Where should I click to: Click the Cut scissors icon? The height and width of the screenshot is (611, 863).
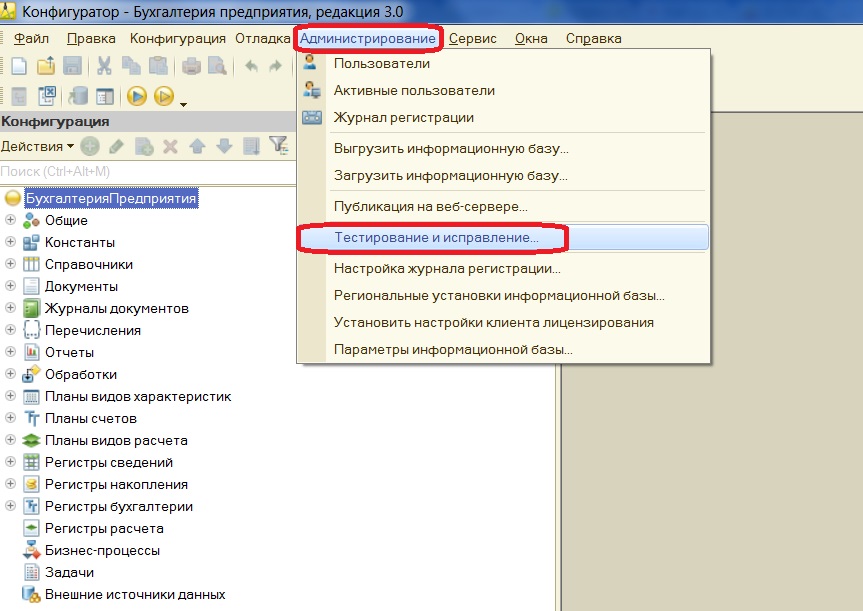tap(104, 66)
